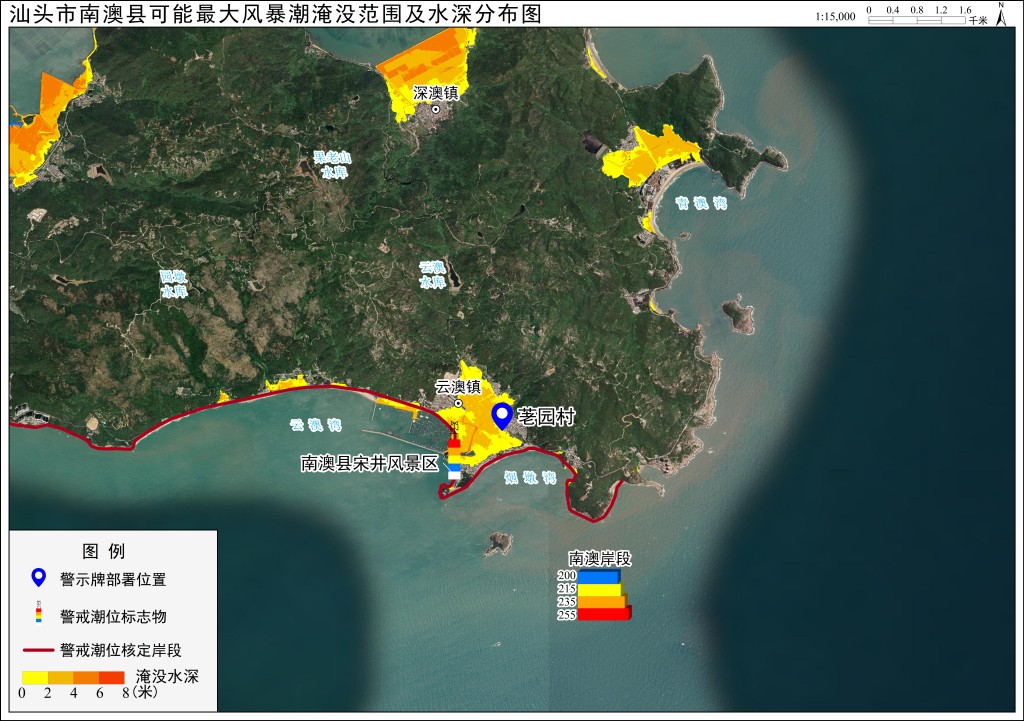Click the 南澳县宋井风景区 label
This screenshot has width=1024, height=721.
(370, 464)
